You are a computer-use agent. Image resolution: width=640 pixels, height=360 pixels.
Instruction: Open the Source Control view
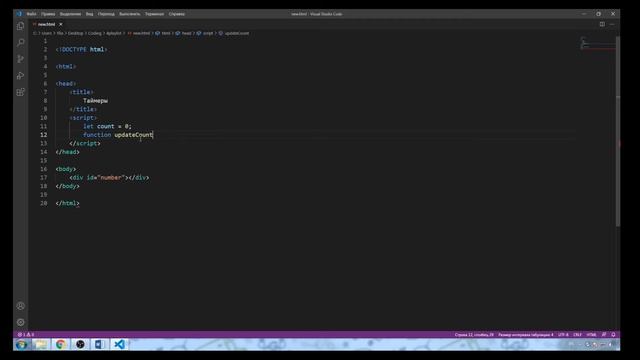pos(20,59)
